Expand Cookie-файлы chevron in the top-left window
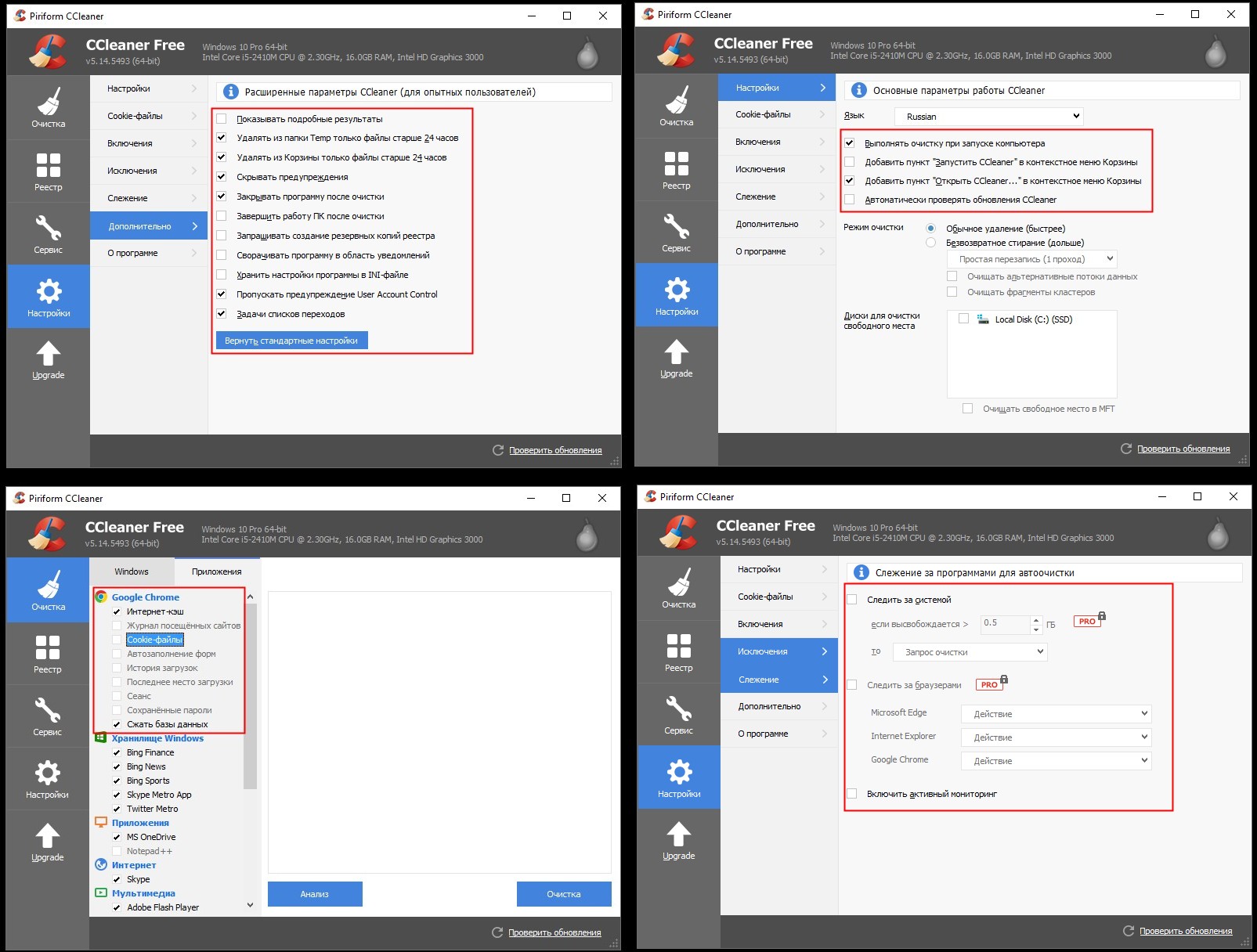The image size is (1257, 952). 194,116
